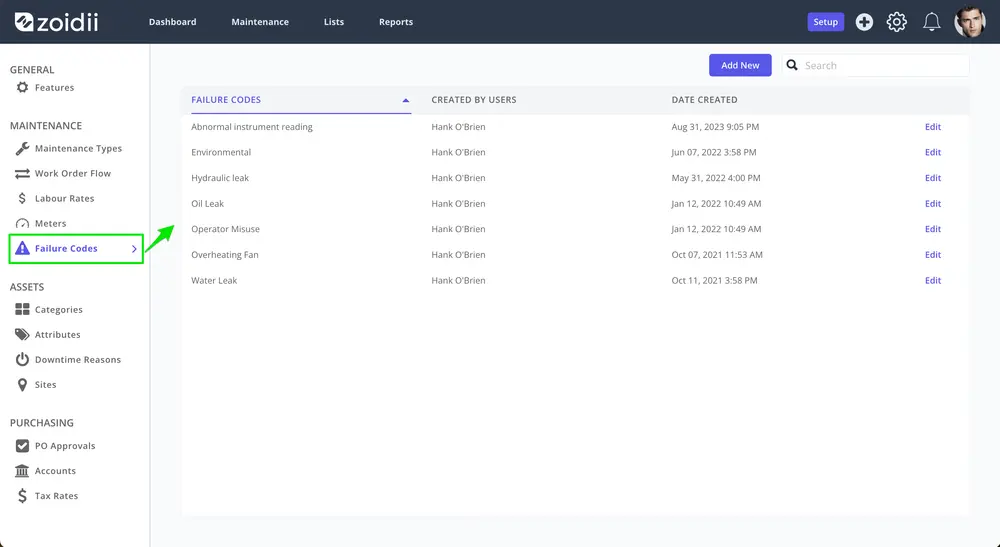Click the Accounts bank icon

point(22,470)
